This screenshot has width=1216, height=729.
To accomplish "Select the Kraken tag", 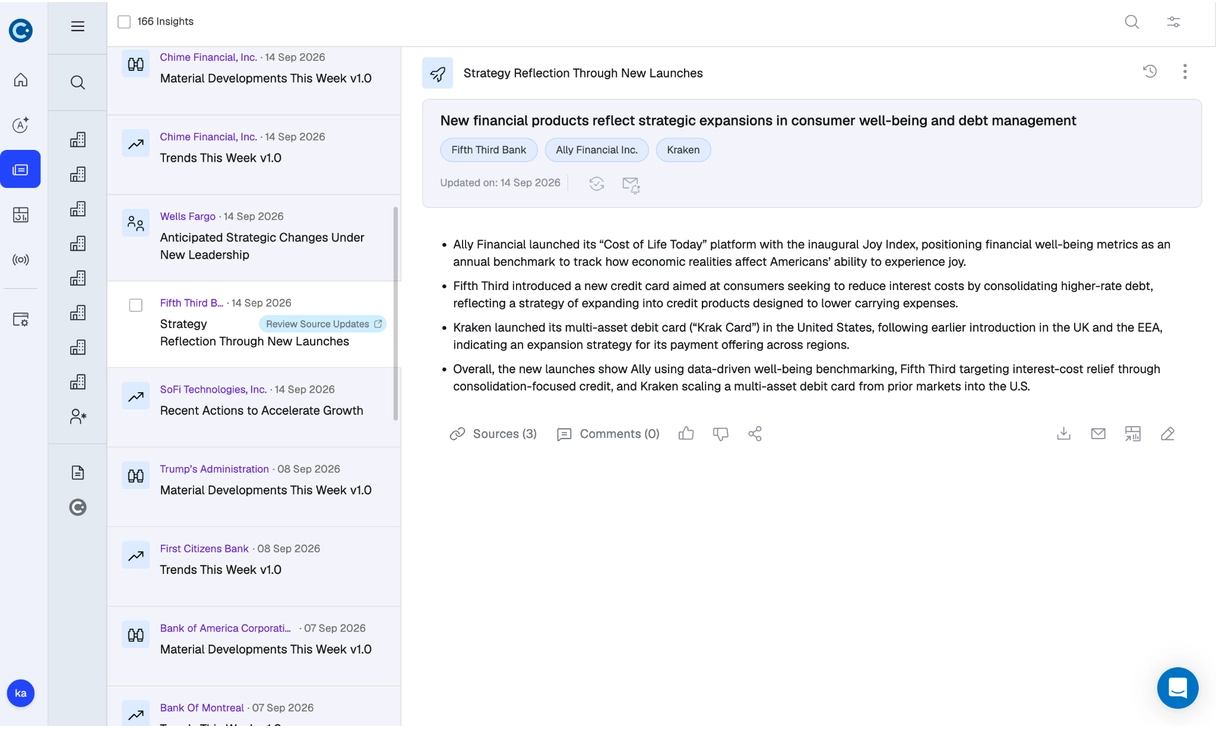I will click(684, 150).
